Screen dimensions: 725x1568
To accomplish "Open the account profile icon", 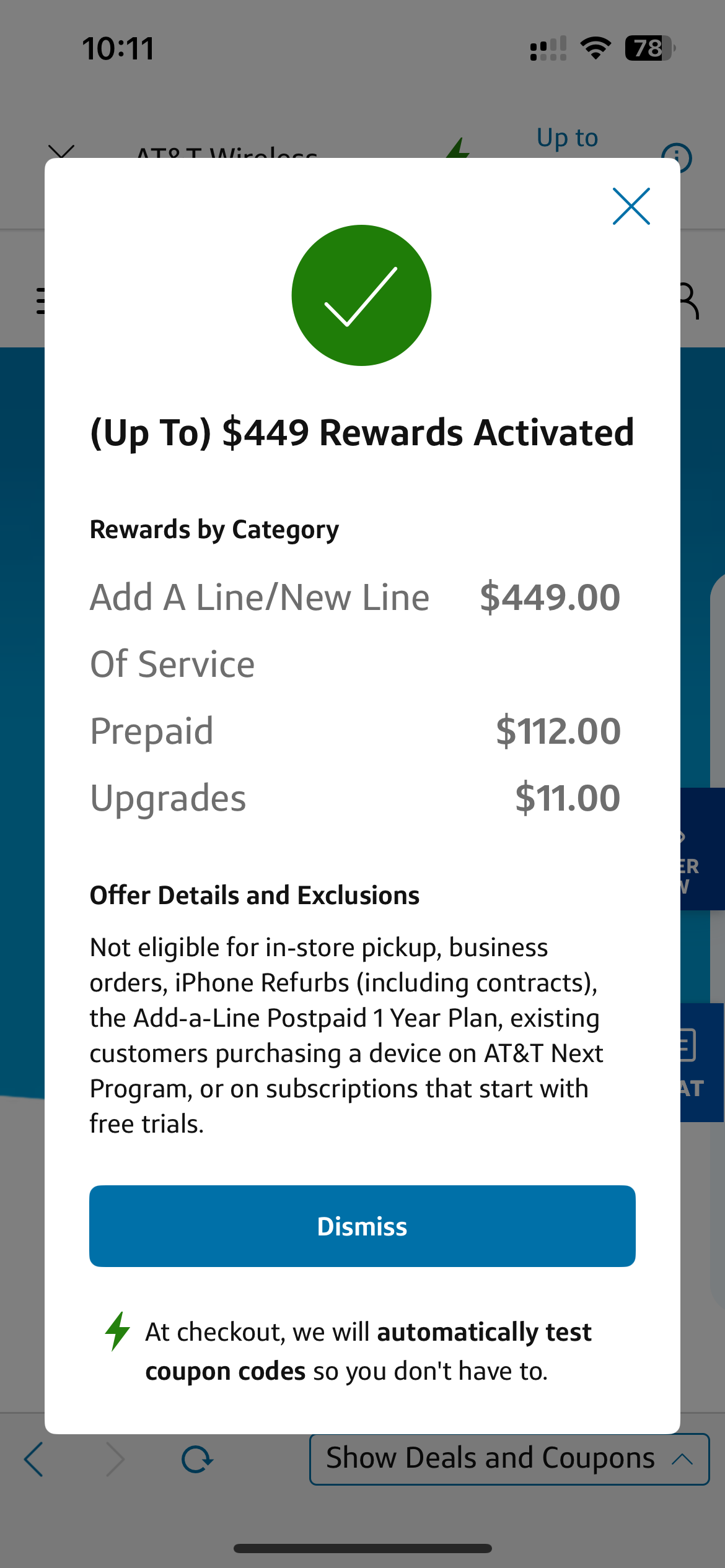I will [689, 302].
